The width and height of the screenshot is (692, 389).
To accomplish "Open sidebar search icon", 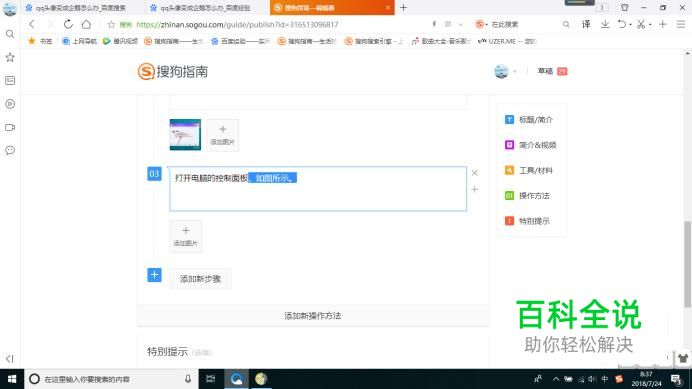I will coord(10,34).
